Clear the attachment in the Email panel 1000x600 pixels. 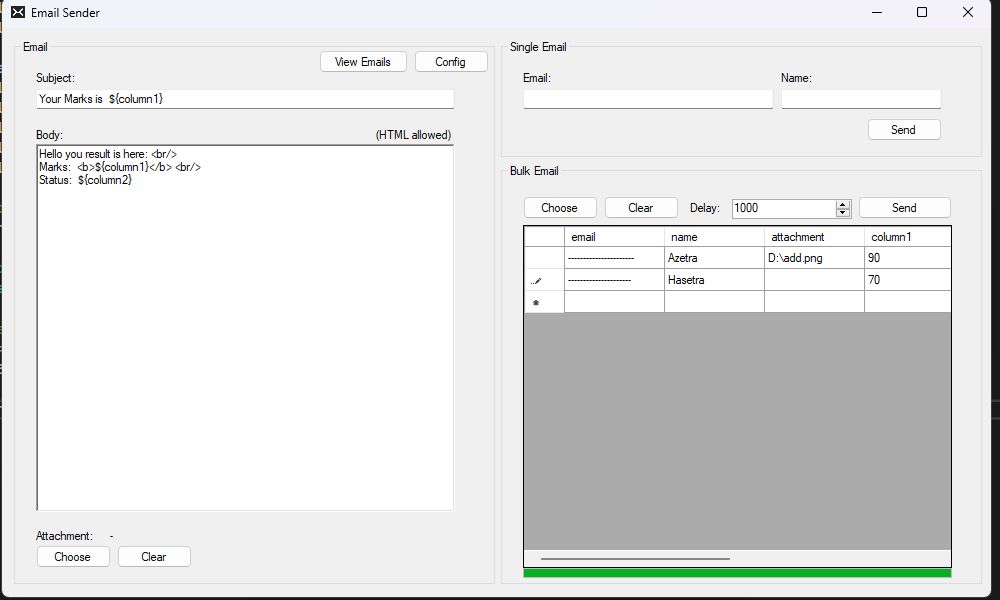pos(154,557)
